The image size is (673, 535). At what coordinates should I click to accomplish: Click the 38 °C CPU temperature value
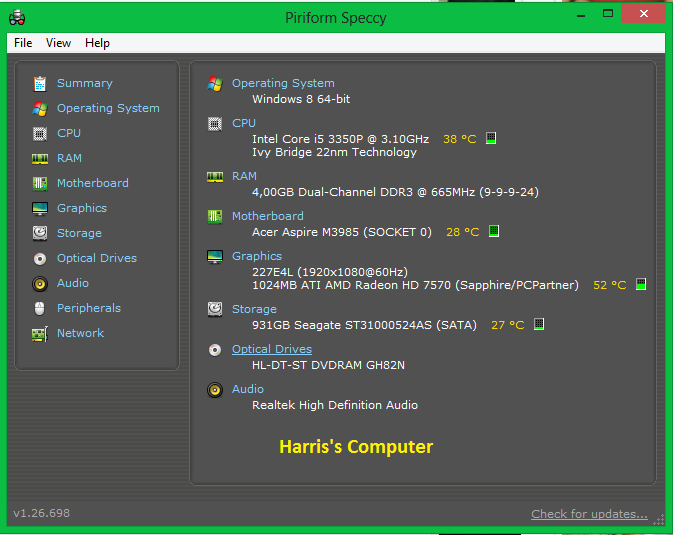pos(460,139)
